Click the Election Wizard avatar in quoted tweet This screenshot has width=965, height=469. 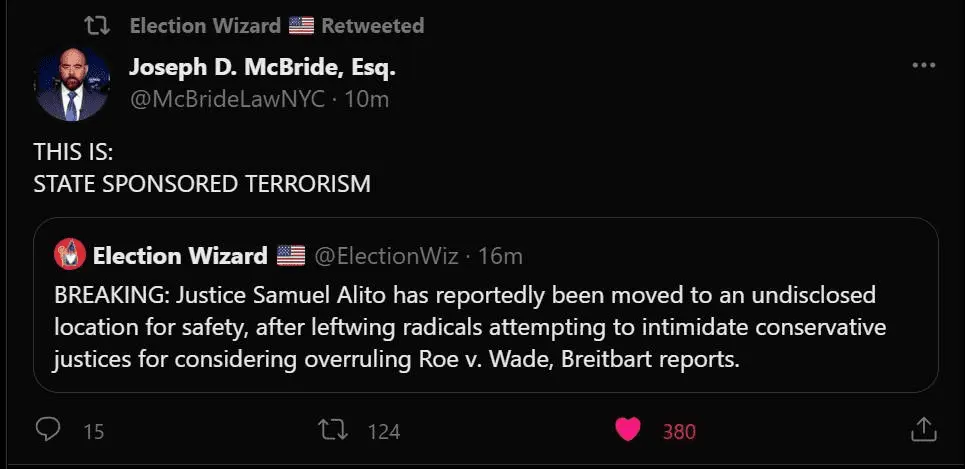68,255
